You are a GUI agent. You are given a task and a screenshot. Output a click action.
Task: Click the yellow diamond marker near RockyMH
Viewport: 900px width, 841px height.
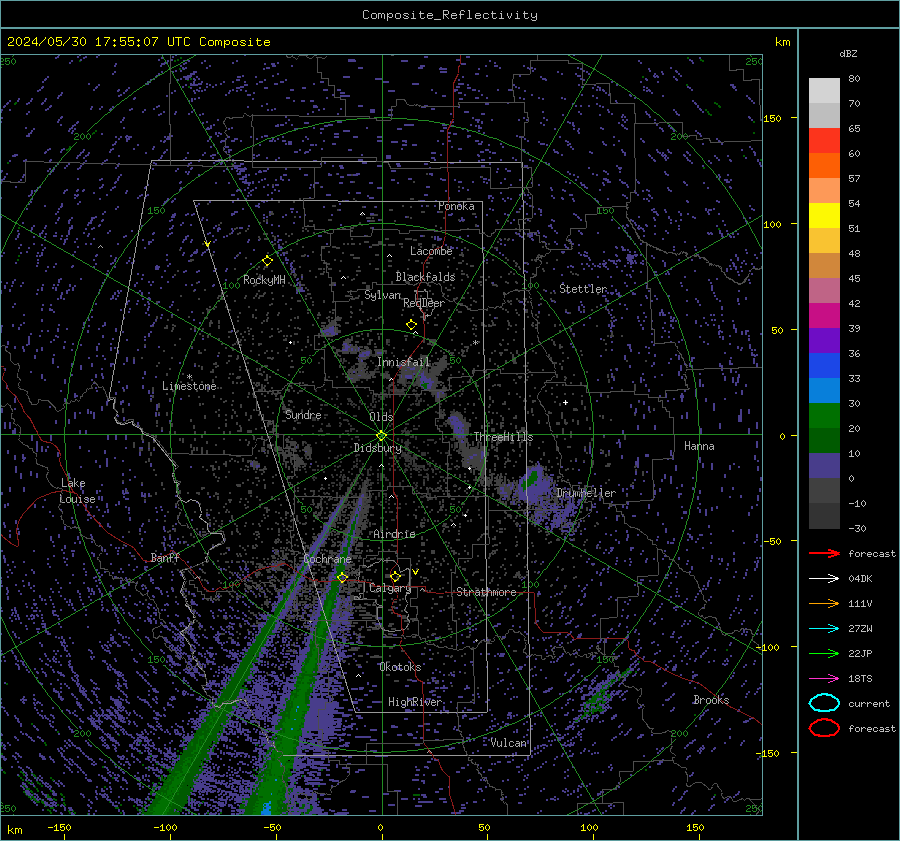[x=267, y=261]
